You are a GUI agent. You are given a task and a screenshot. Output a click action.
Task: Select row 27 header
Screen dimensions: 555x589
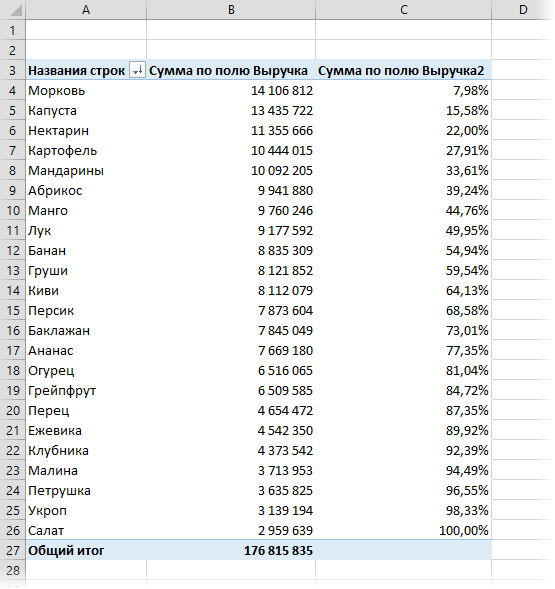click(12, 550)
